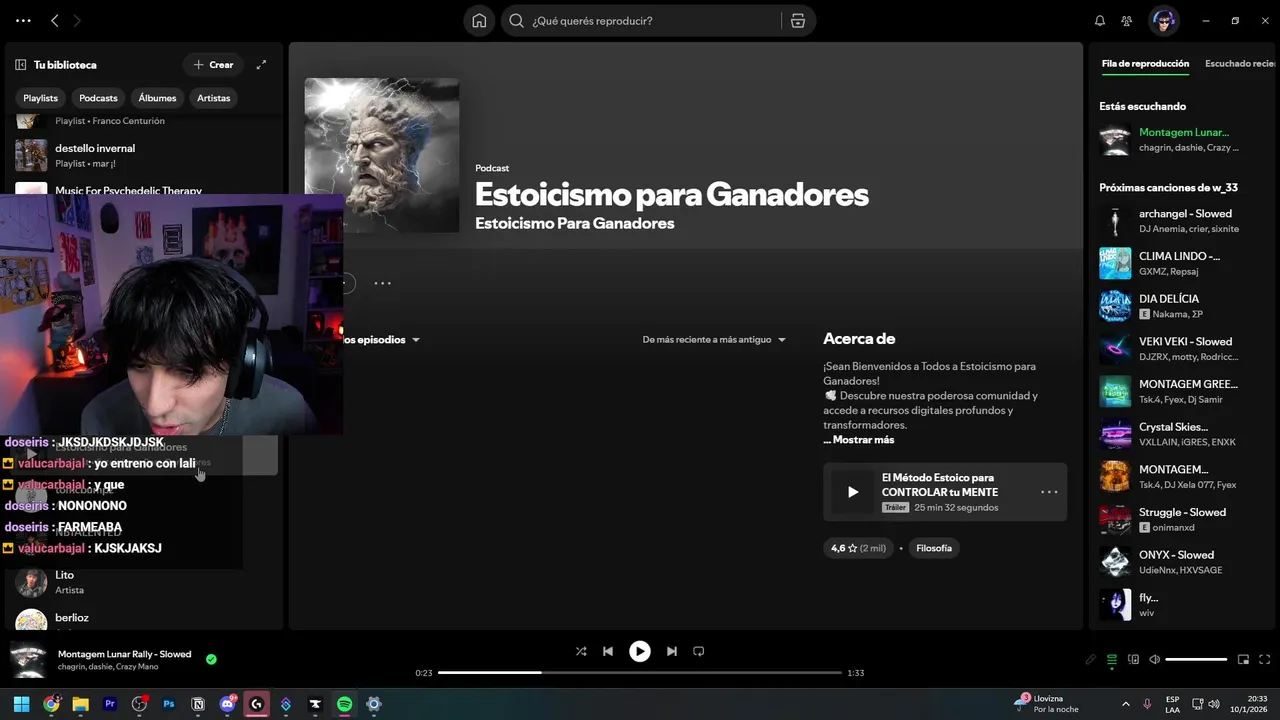Enter full screen player mode

click(x=1264, y=660)
